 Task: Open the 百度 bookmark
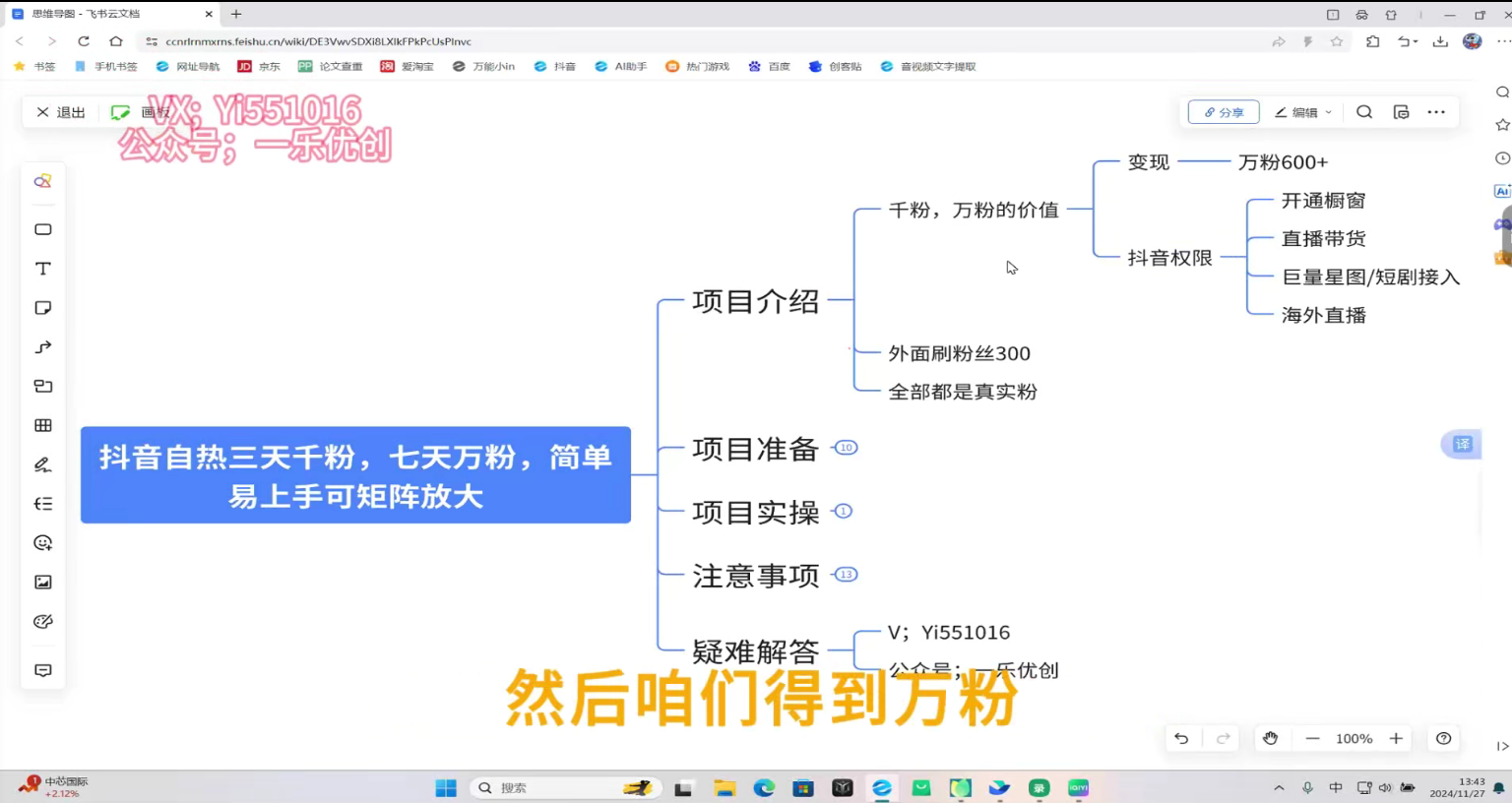pyautogui.click(x=769, y=67)
